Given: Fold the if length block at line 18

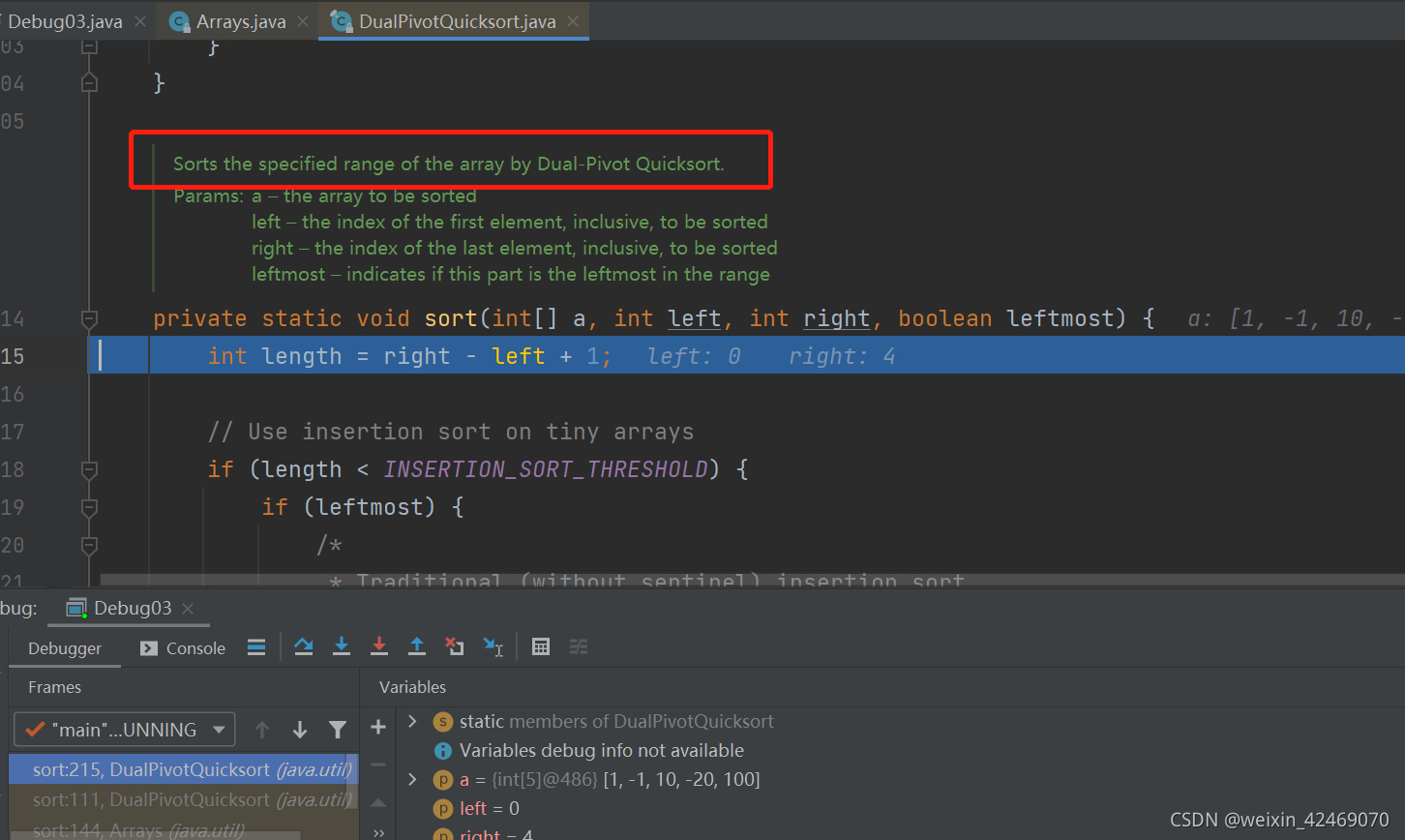Looking at the screenshot, I should (x=89, y=469).
